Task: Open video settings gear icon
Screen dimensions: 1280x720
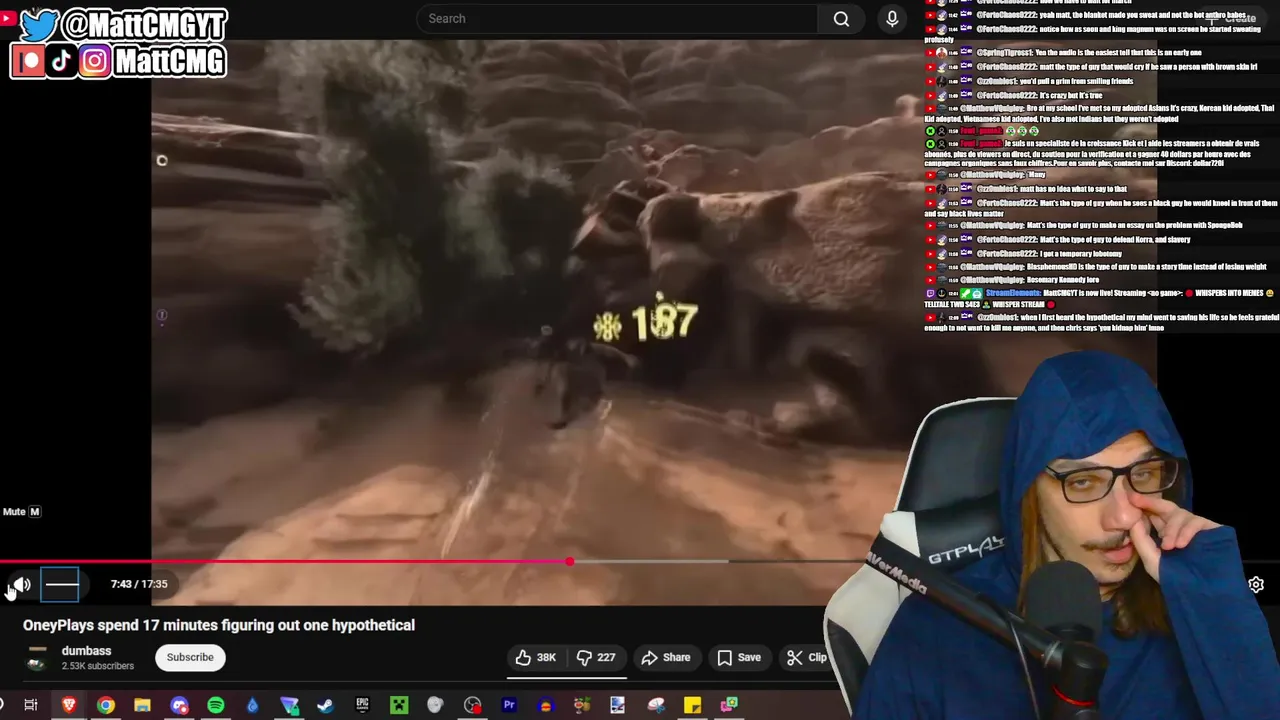Action: (1256, 585)
